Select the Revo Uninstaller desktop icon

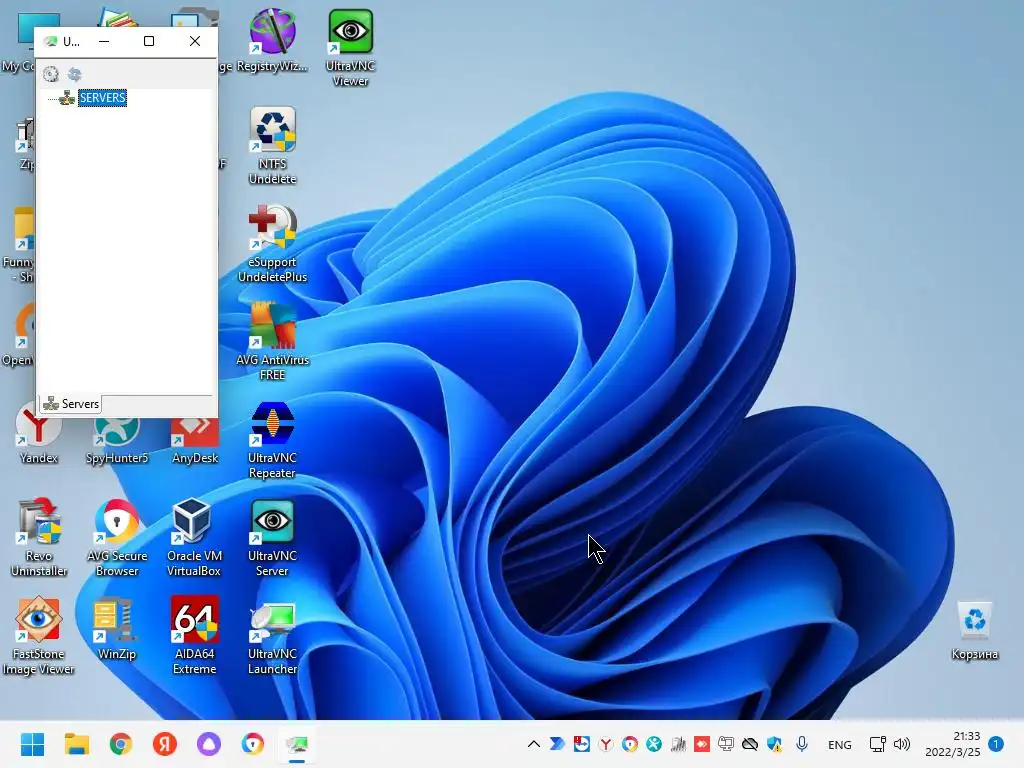point(39,537)
